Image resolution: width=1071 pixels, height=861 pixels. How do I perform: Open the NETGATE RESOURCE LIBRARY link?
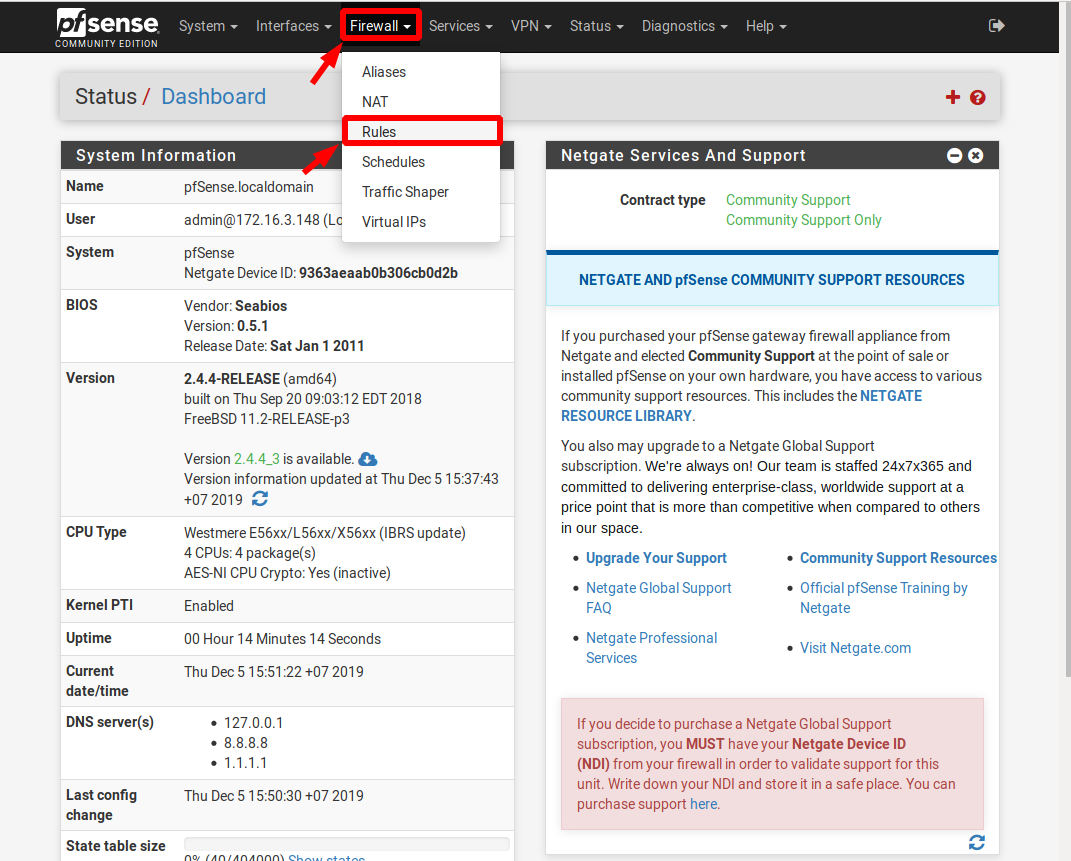(x=741, y=406)
